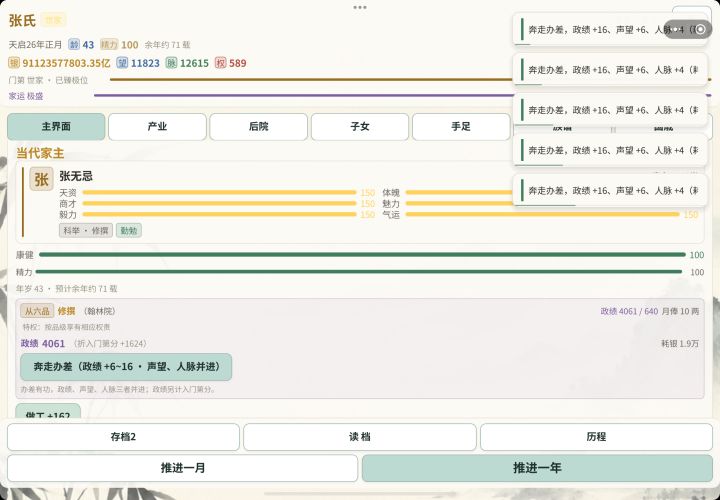This screenshot has width=720, height=500.
Task: Click the 张 avatar of the family head
Action: pyautogui.click(x=42, y=179)
